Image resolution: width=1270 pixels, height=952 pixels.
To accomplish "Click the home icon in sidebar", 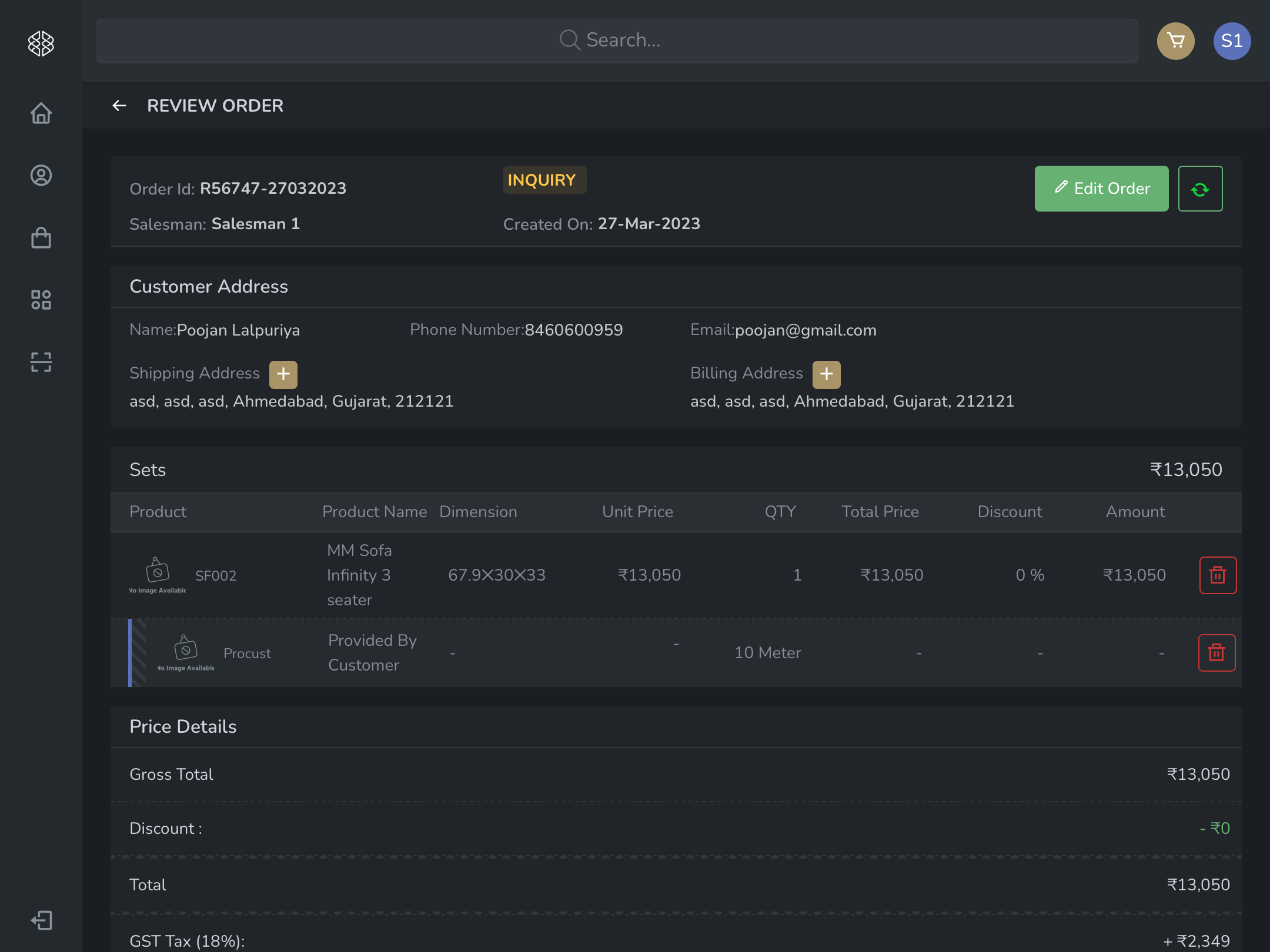I will (41, 113).
